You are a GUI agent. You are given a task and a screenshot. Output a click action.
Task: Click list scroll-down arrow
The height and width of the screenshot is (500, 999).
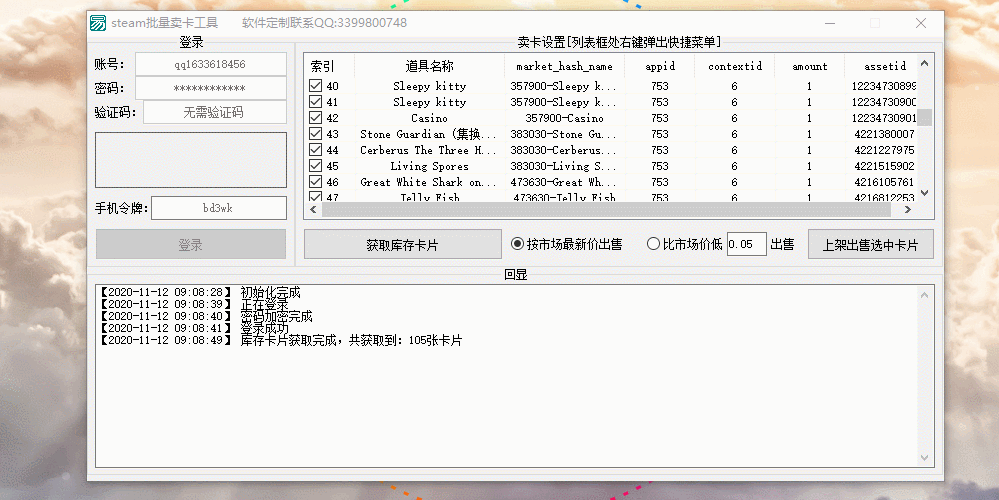(924, 193)
